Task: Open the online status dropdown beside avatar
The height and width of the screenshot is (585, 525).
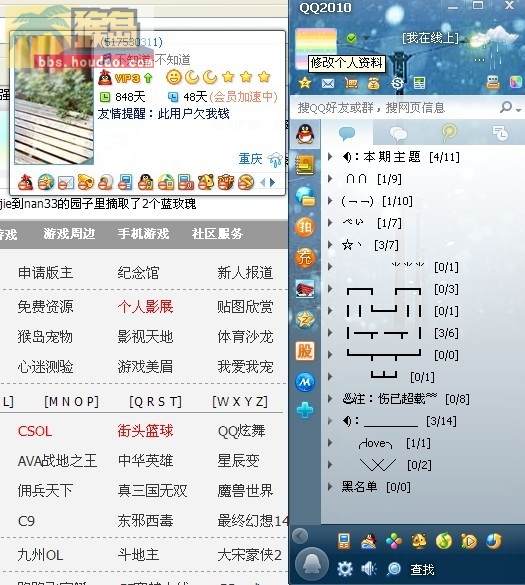Action: [x=366, y=38]
